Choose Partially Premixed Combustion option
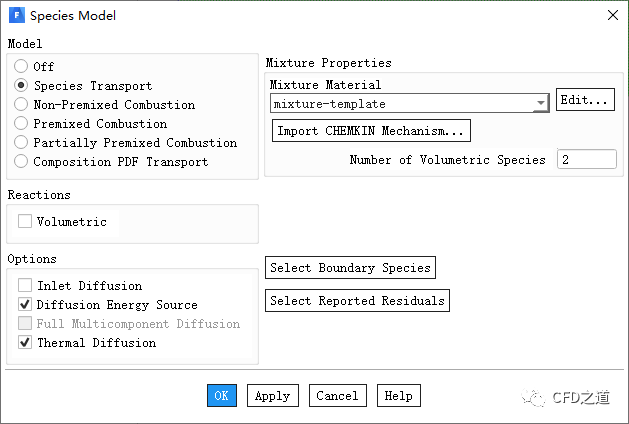This screenshot has width=629, height=424. 21,143
